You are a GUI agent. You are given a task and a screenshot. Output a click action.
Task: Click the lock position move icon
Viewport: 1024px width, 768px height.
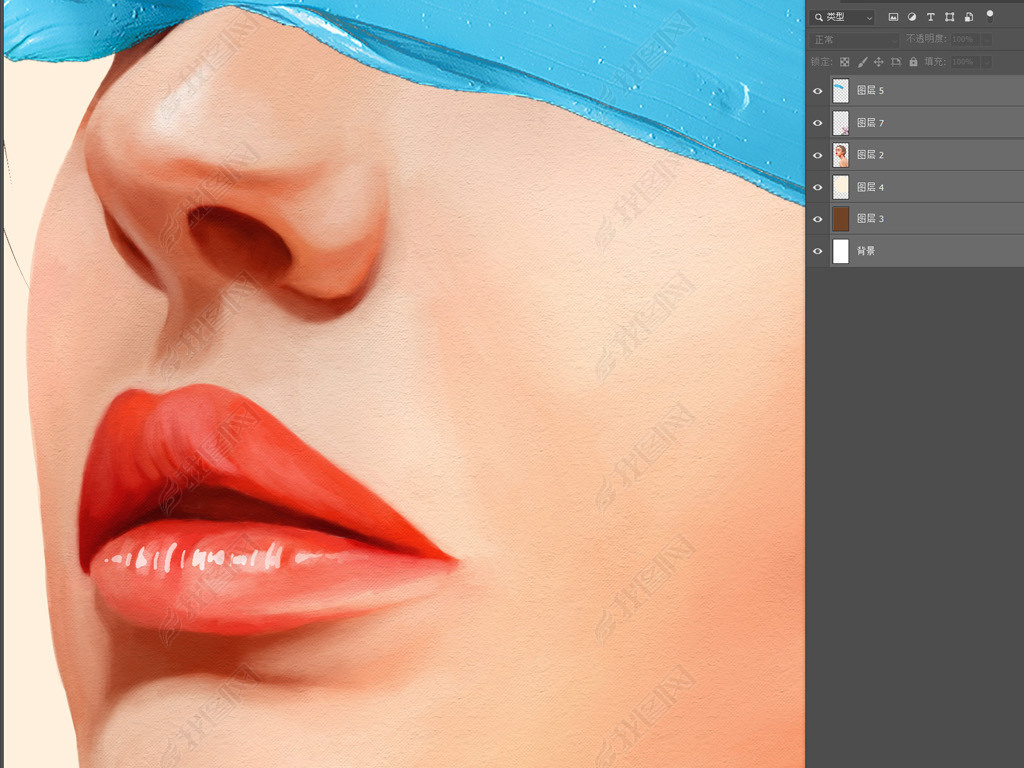(879, 62)
